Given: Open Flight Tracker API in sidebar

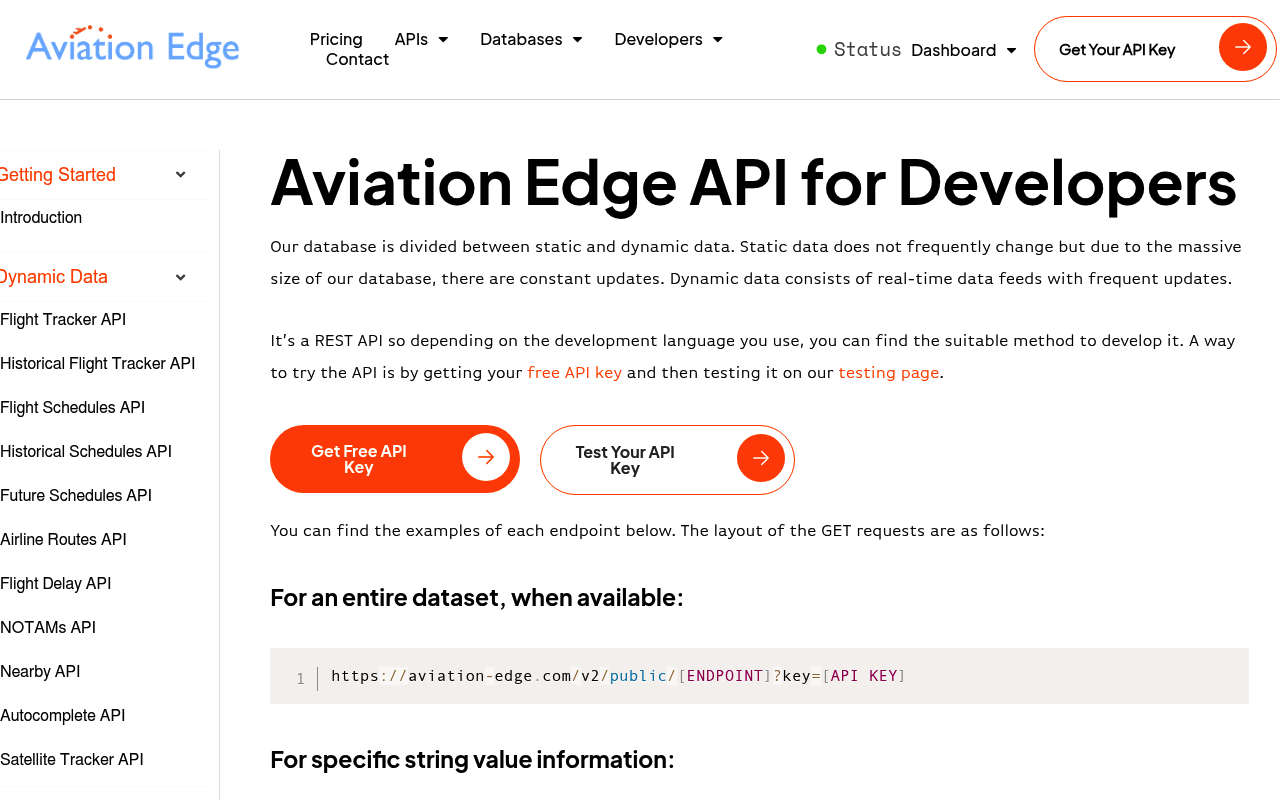Looking at the screenshot, I should [63, 319].
